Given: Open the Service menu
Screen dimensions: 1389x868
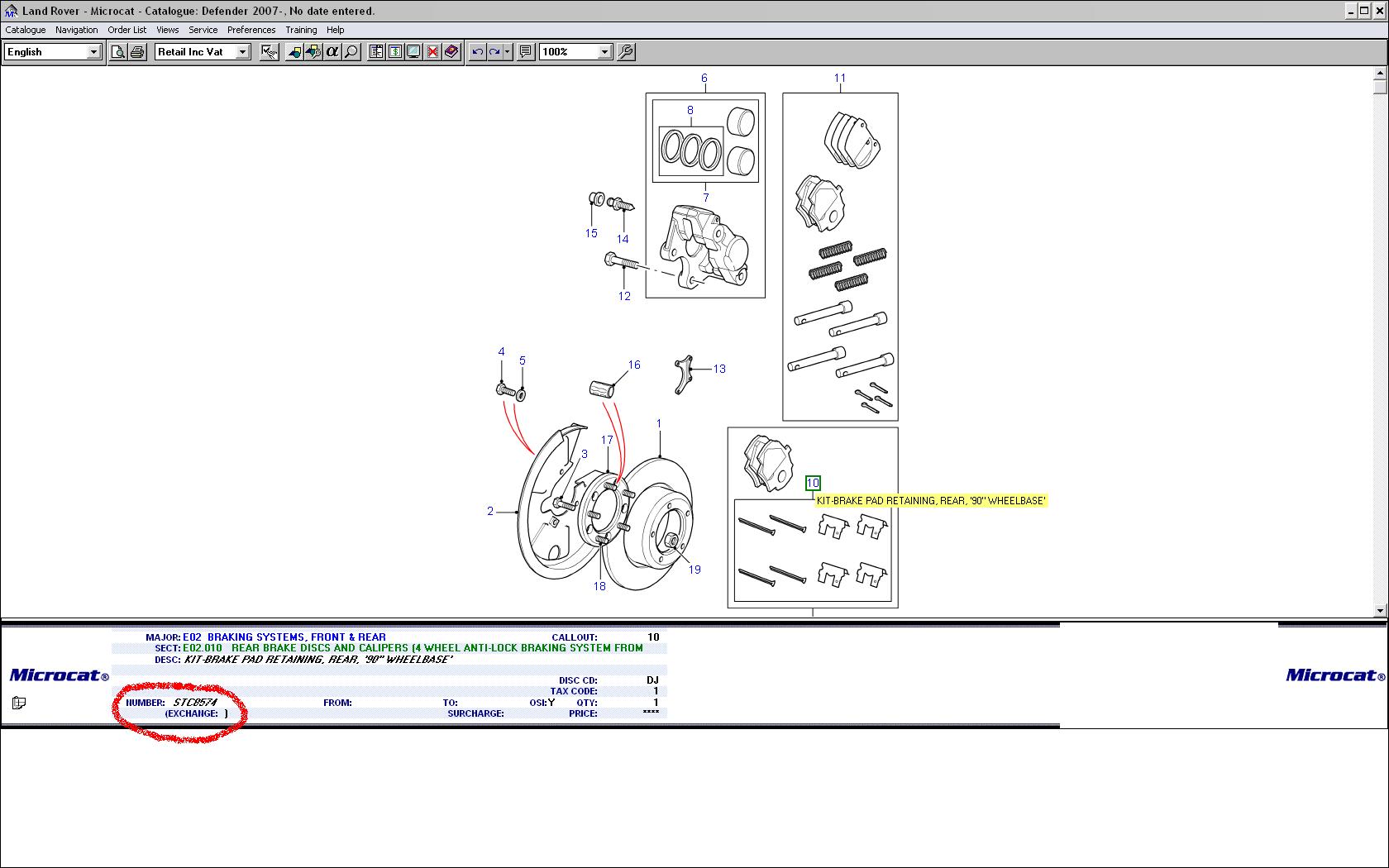Looking at the screenshot, I should (203, 30).
